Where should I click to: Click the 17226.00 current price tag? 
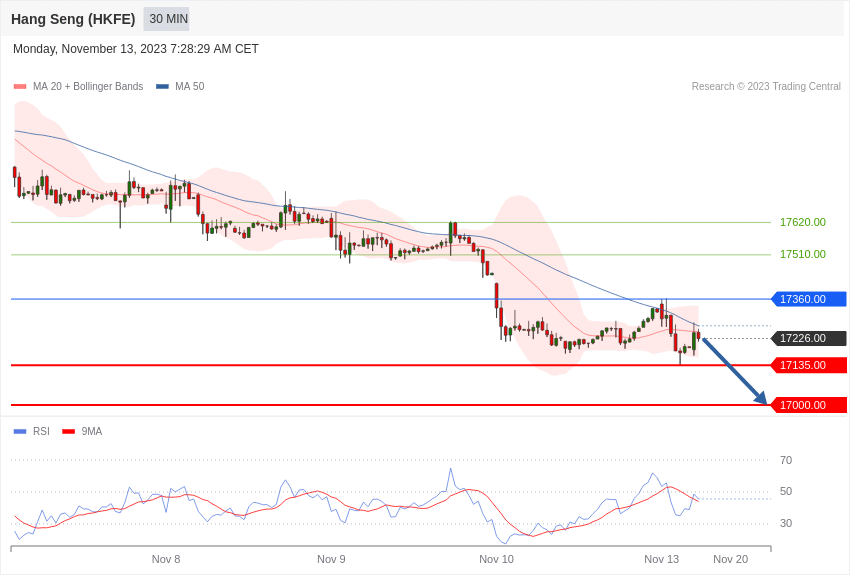(808, 338)
